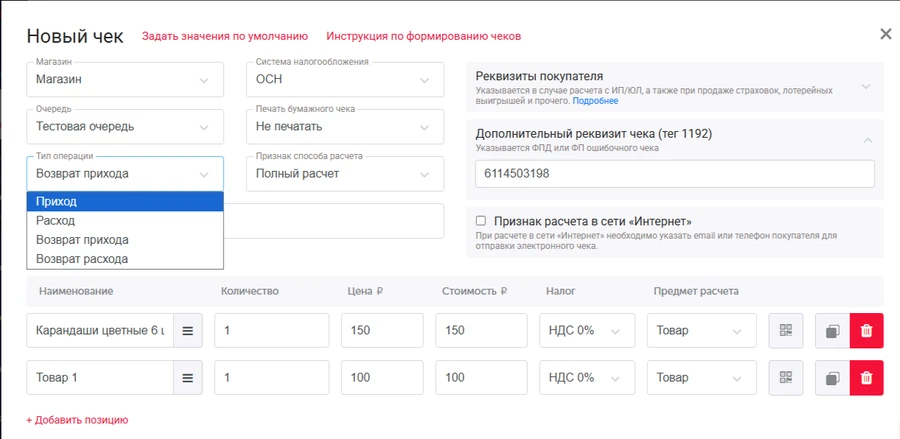Click the tag 1192 field containing 6114503198

click(675, 174)
